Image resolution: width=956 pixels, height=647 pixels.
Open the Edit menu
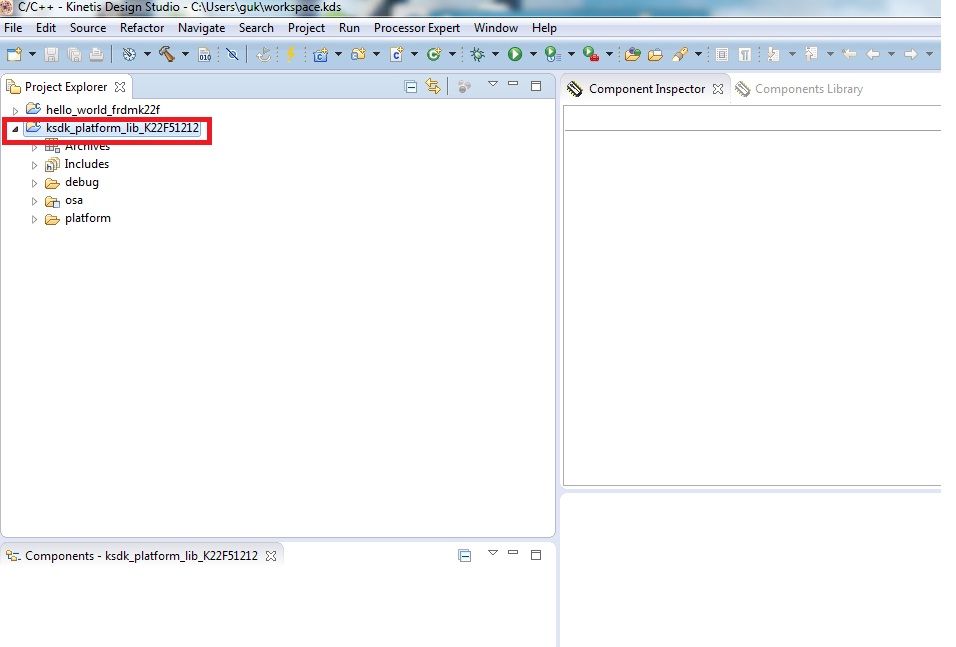46,28
